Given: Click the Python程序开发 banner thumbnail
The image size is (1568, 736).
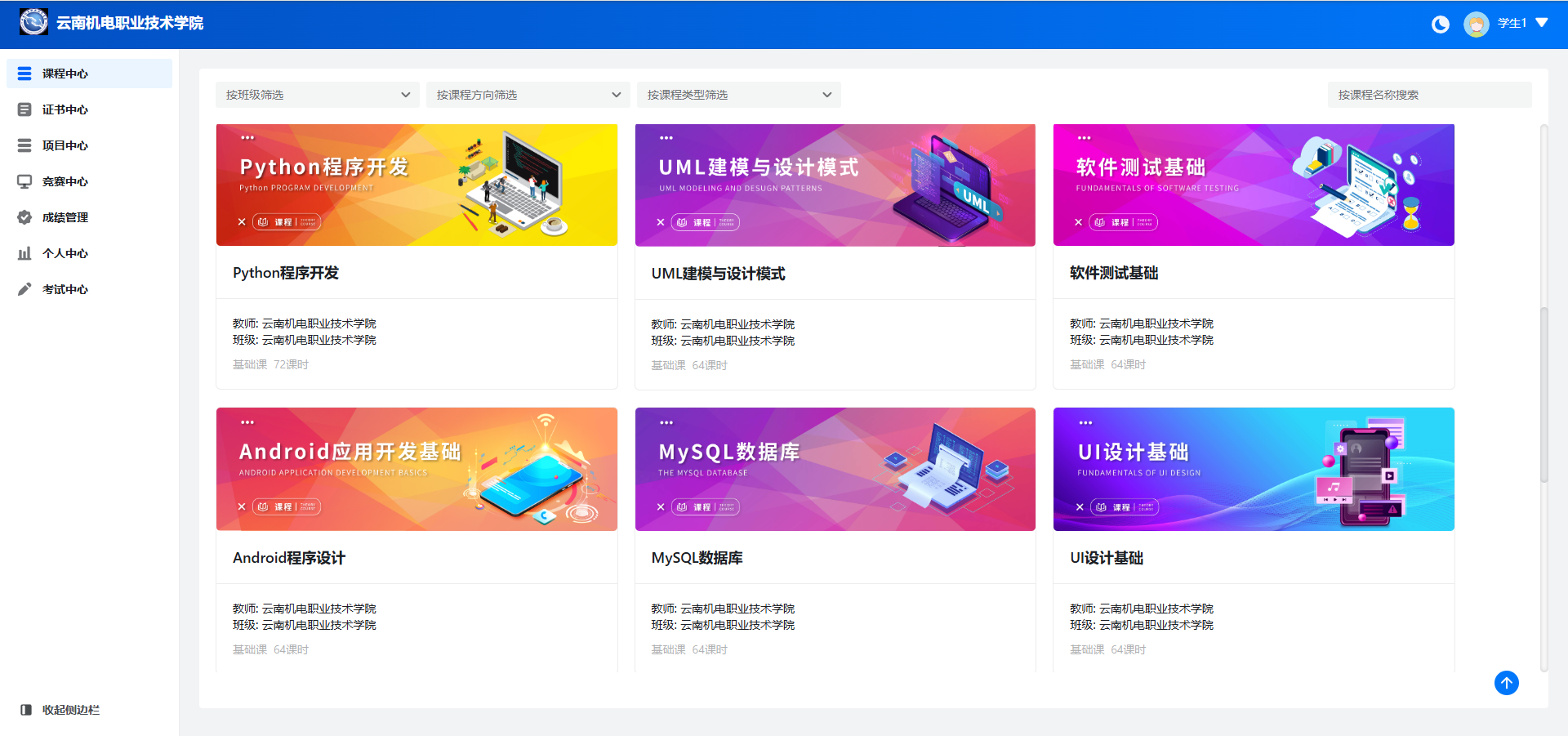Looking at the screenshot, I should point(416,185).
